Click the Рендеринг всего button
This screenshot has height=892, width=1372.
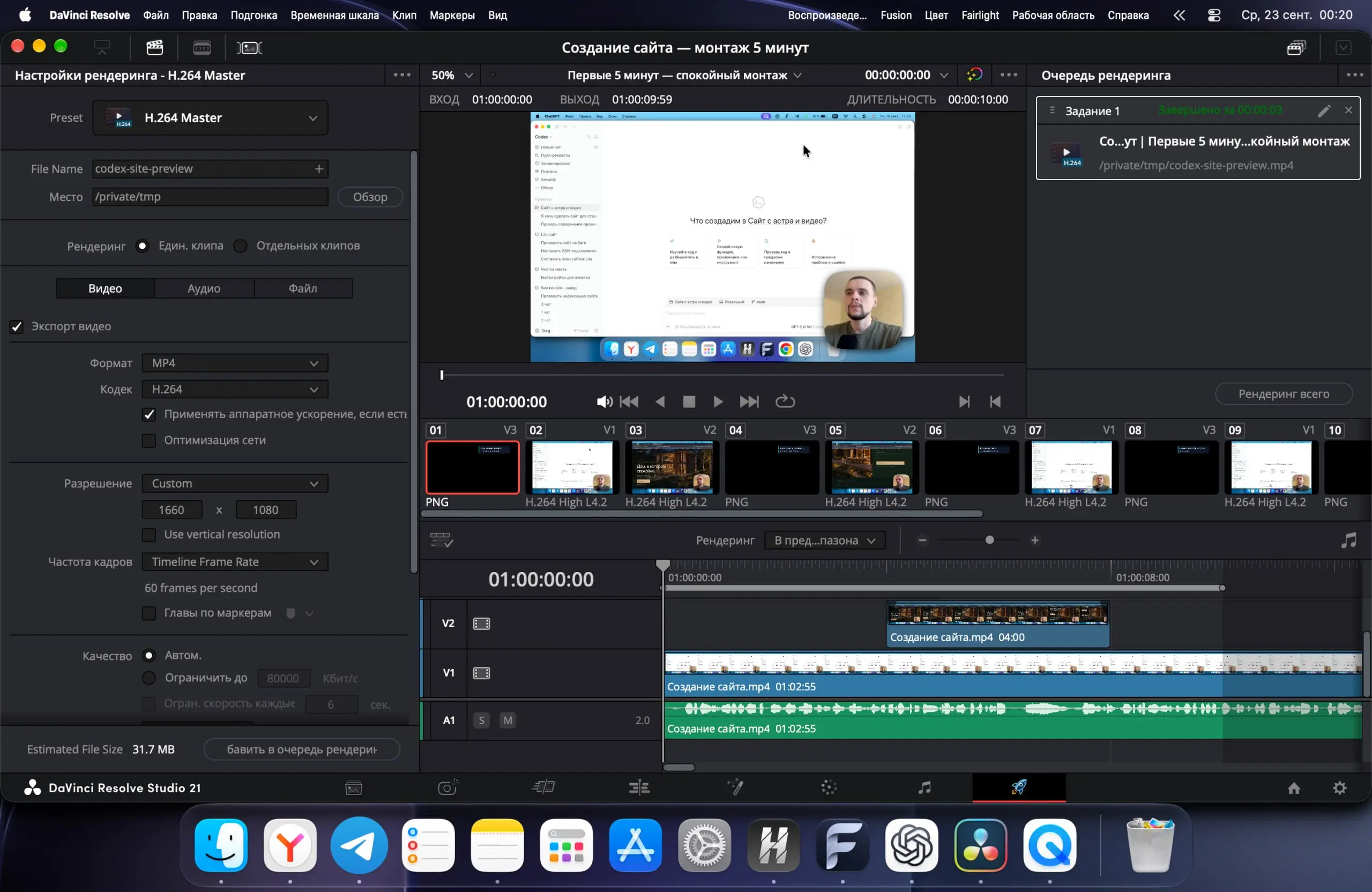pos(1284,394)
